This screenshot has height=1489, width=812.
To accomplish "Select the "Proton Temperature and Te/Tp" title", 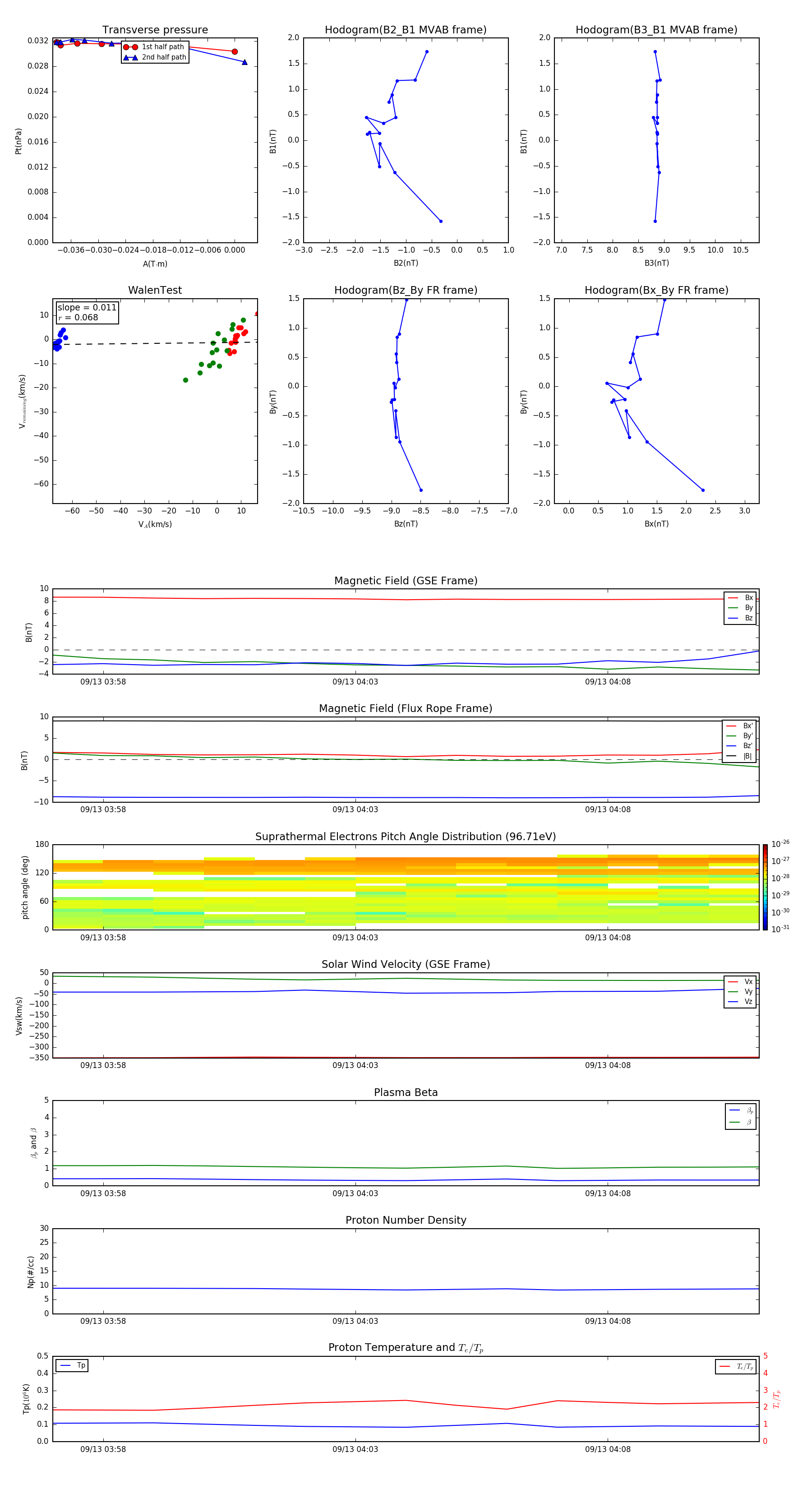I will click(406, 1348).
